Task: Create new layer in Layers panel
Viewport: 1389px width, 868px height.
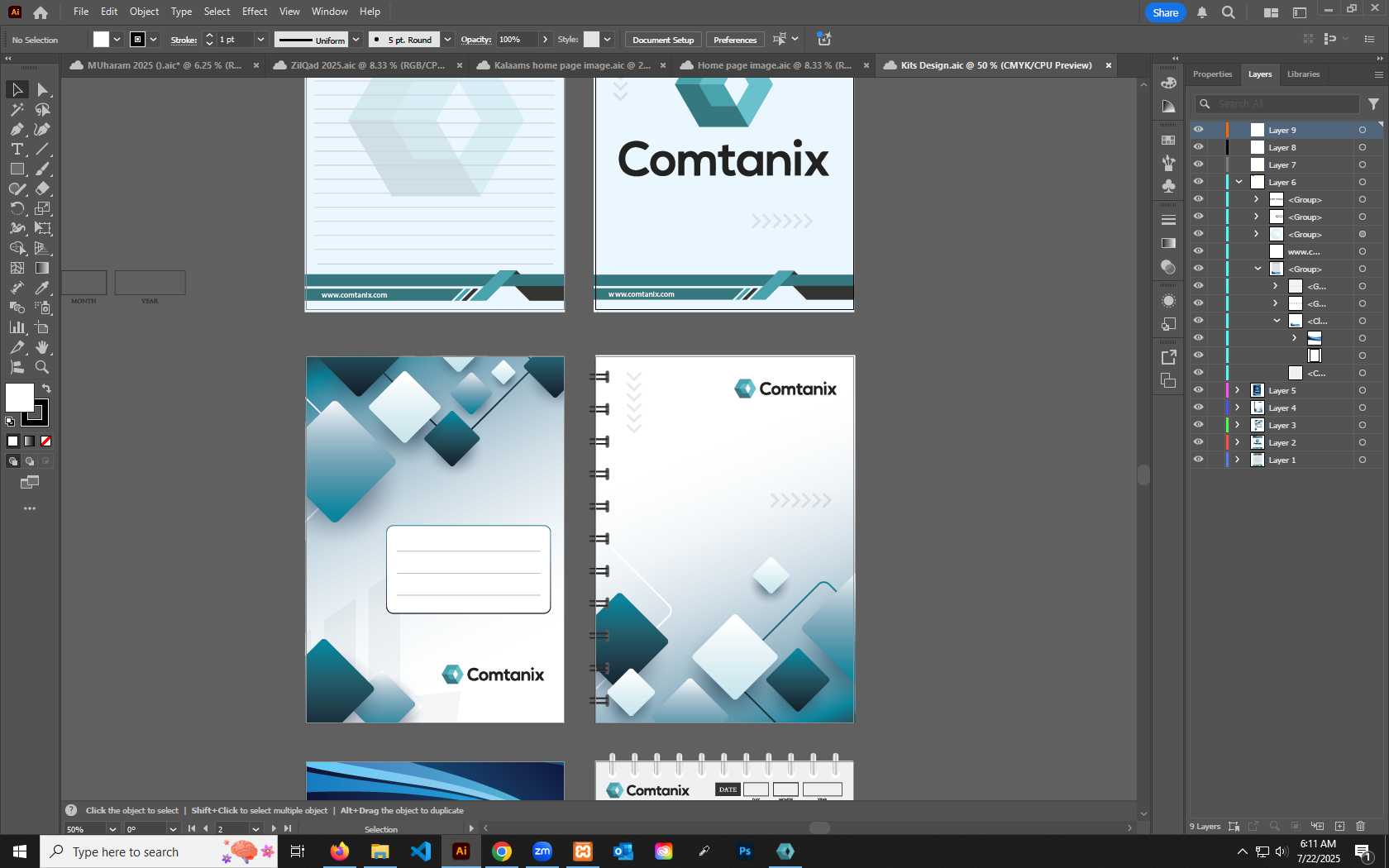Action: point(1339,826)
